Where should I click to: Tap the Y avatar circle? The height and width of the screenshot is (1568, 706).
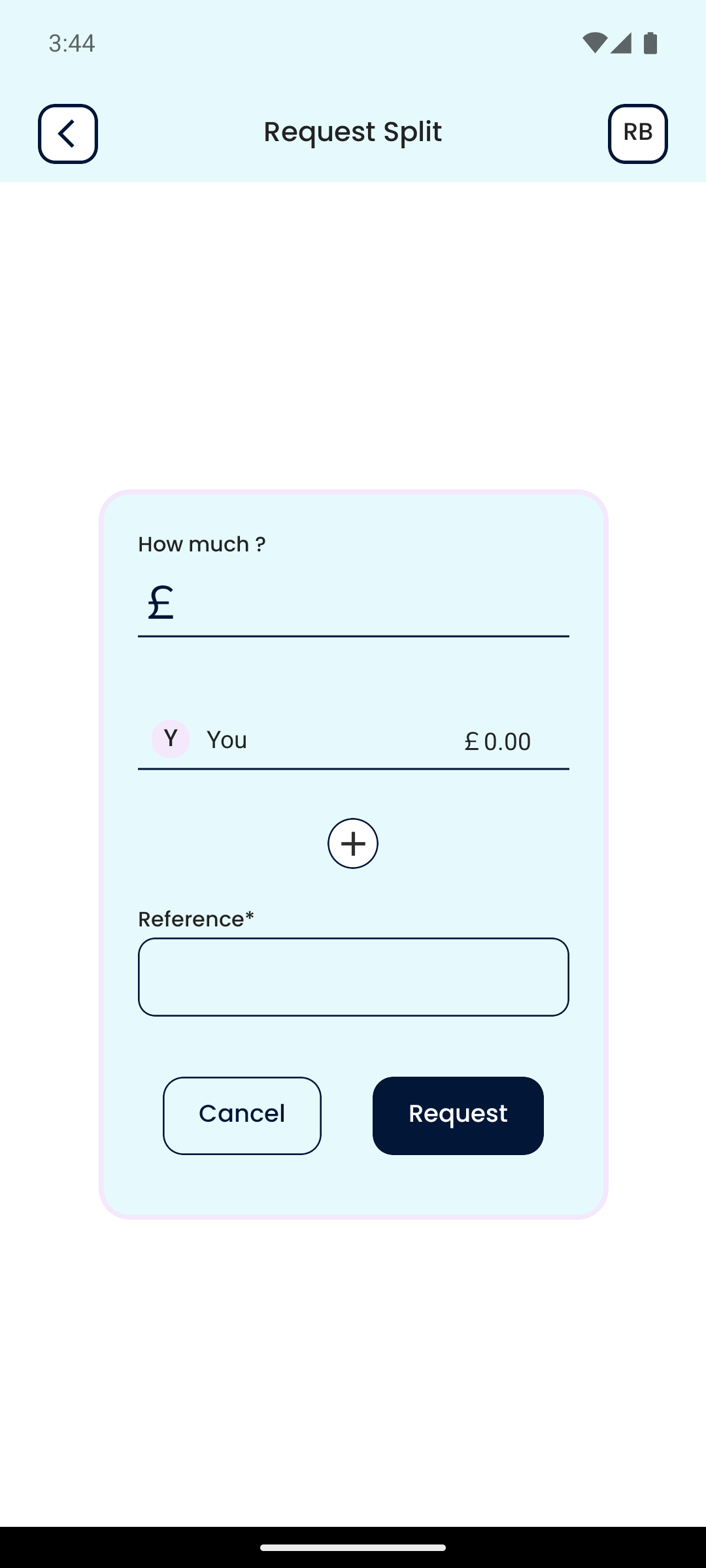(171, 739)
